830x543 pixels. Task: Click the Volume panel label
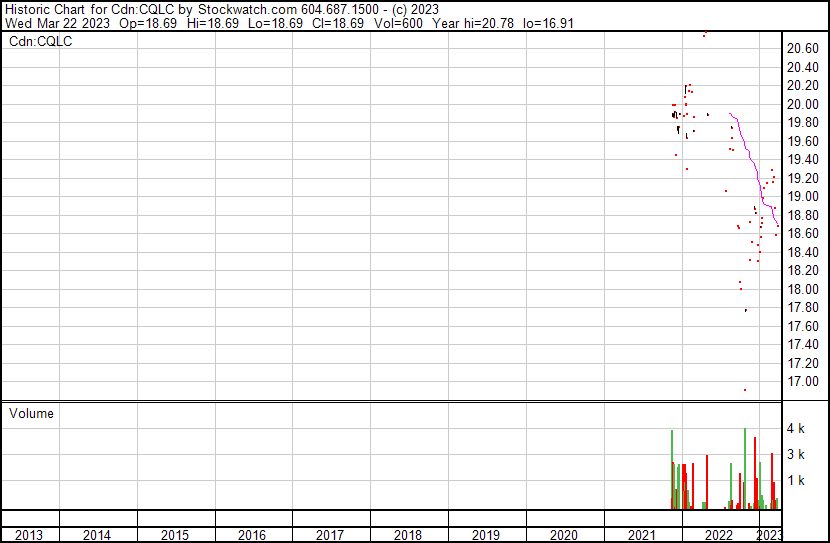click(x=31, y=413)
